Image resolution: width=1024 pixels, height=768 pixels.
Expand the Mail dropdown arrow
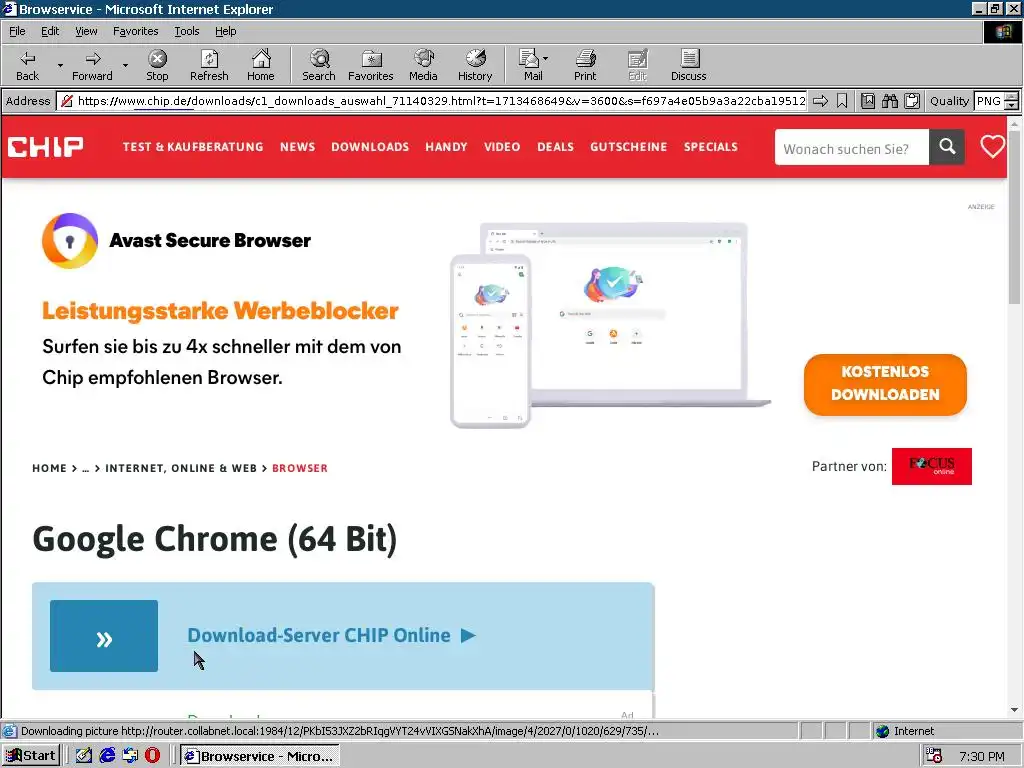545,59
